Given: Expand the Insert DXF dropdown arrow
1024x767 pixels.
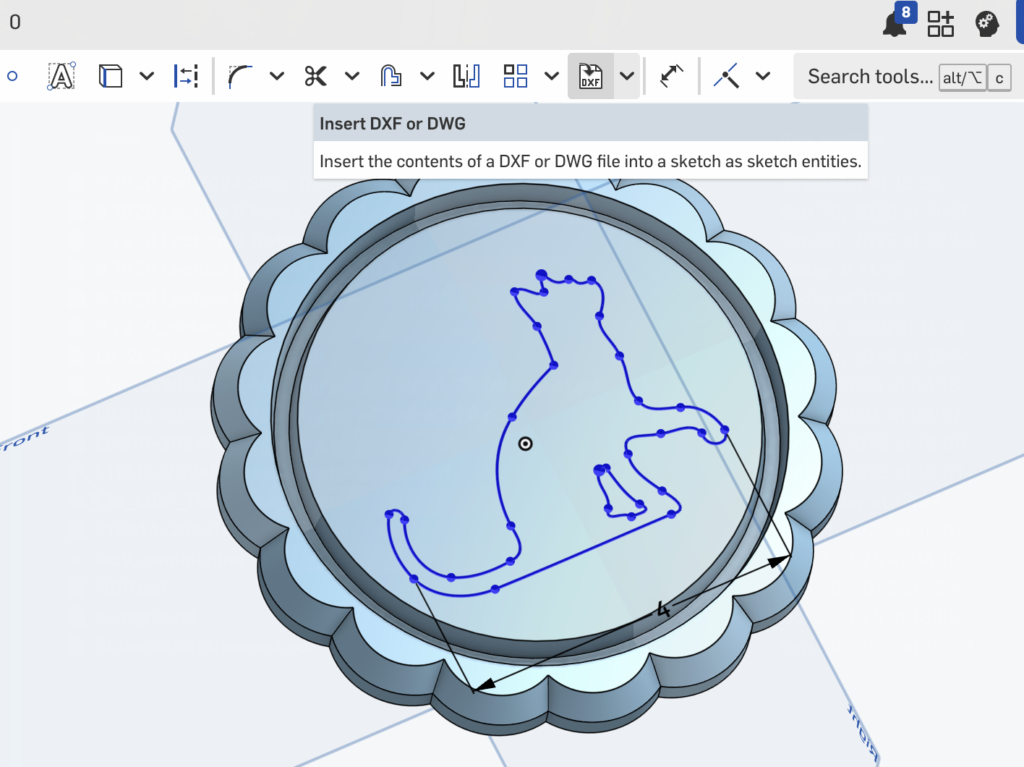Looking at the screenshot, I should click(627, 76).
